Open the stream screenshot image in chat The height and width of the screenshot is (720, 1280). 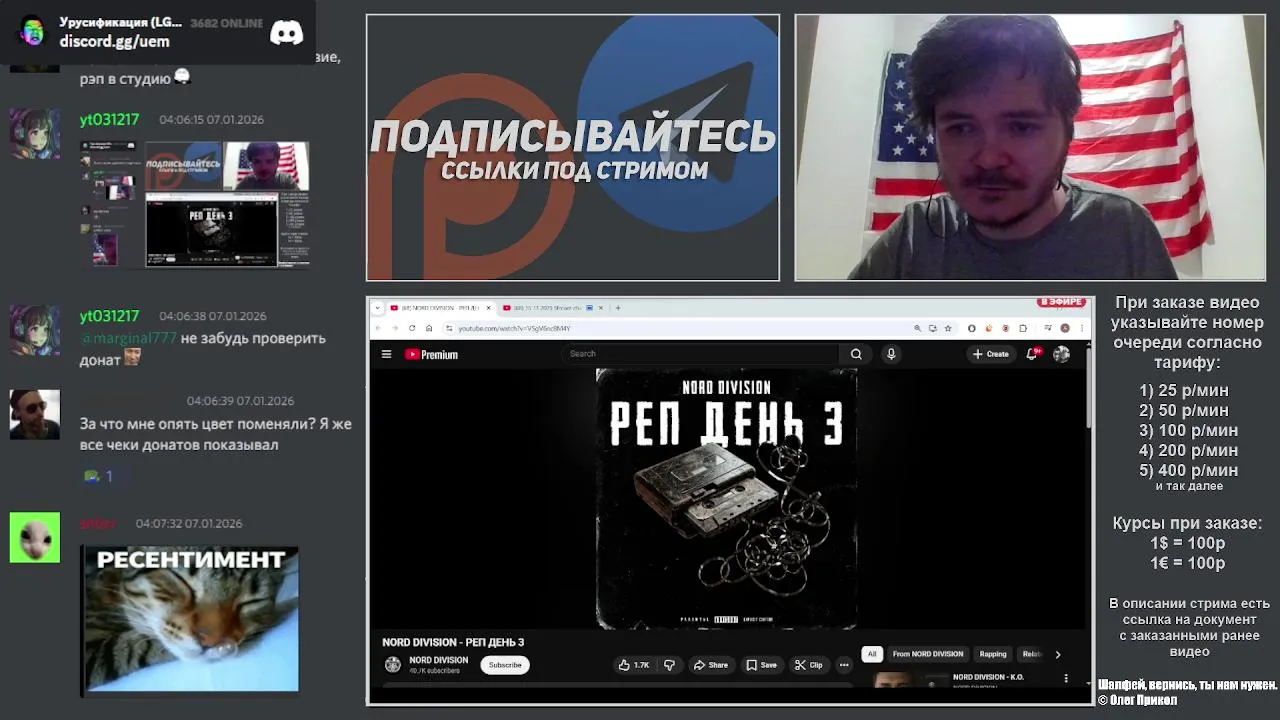(195, 204)
